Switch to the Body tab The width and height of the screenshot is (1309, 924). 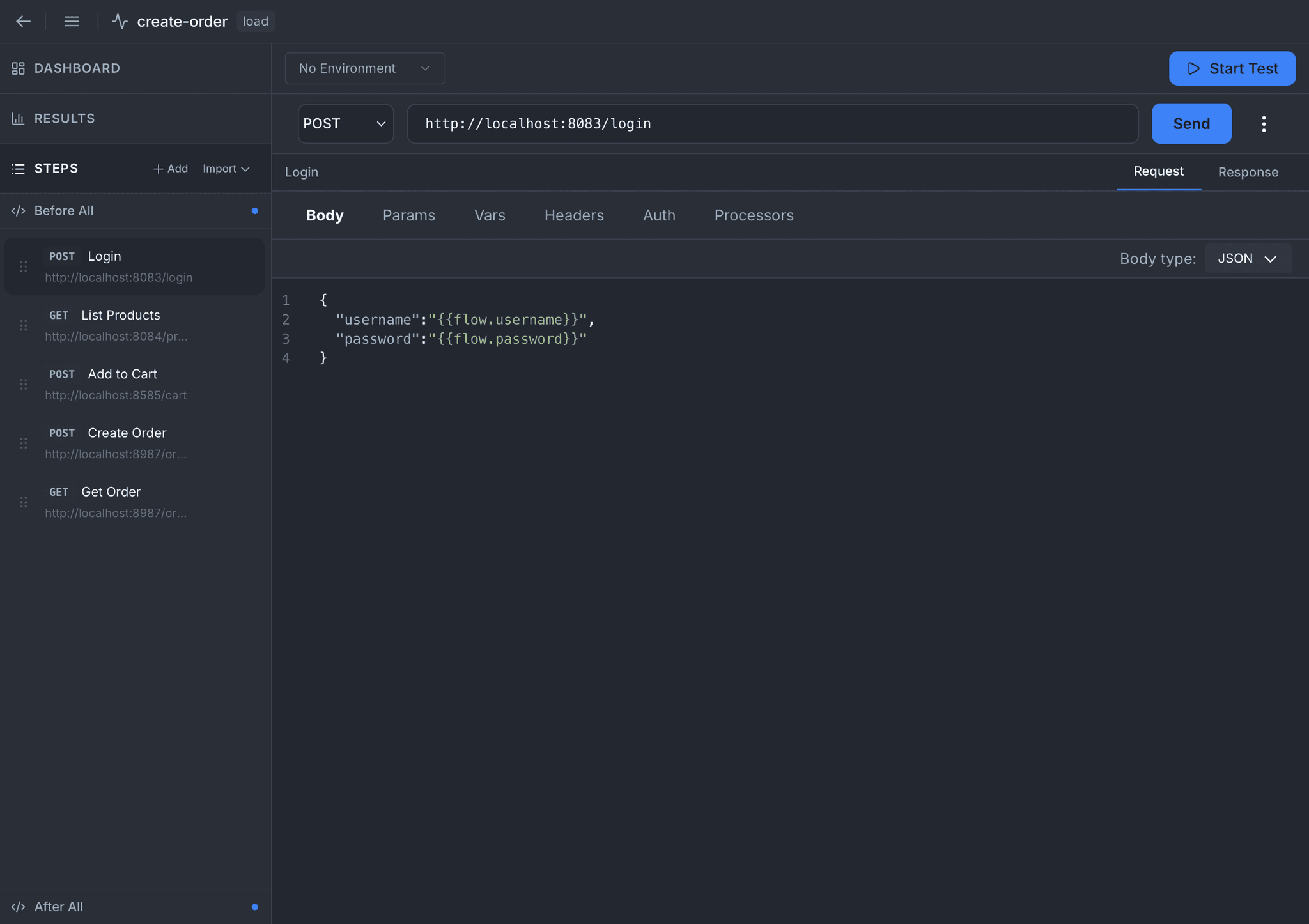click(325, 215)
